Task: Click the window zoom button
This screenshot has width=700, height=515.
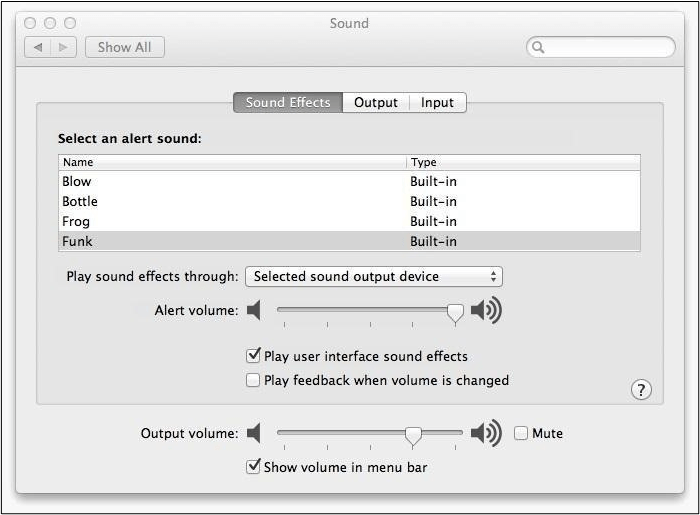Action: coord(70,23)
